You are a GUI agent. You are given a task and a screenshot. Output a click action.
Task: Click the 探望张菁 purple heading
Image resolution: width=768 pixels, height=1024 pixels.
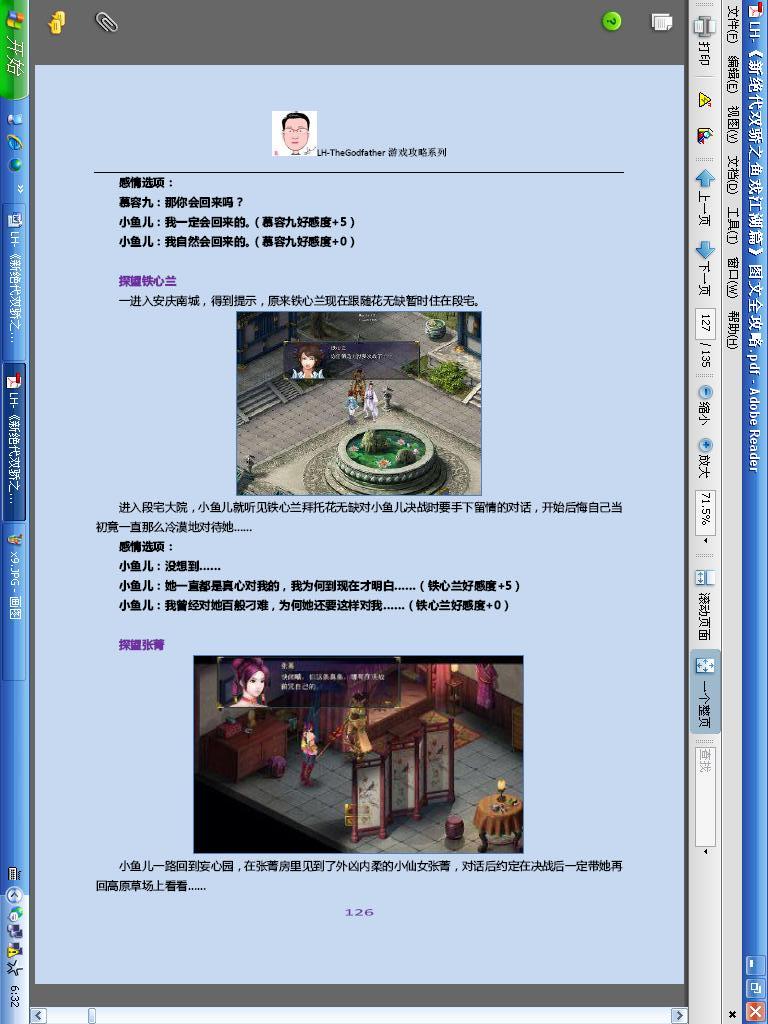141,645
